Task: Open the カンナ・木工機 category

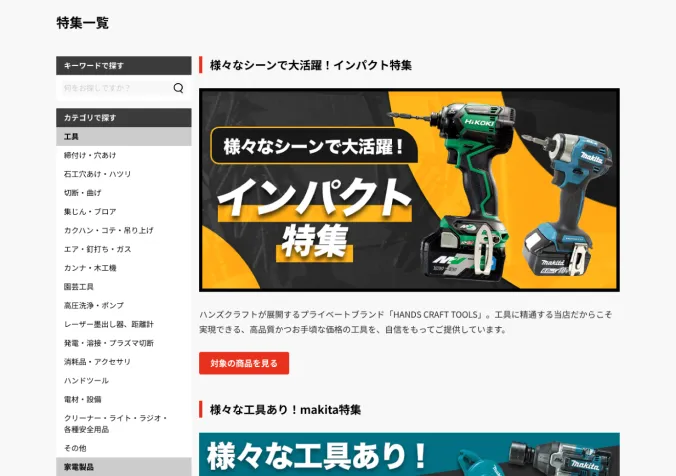Action: click(90, 267)
